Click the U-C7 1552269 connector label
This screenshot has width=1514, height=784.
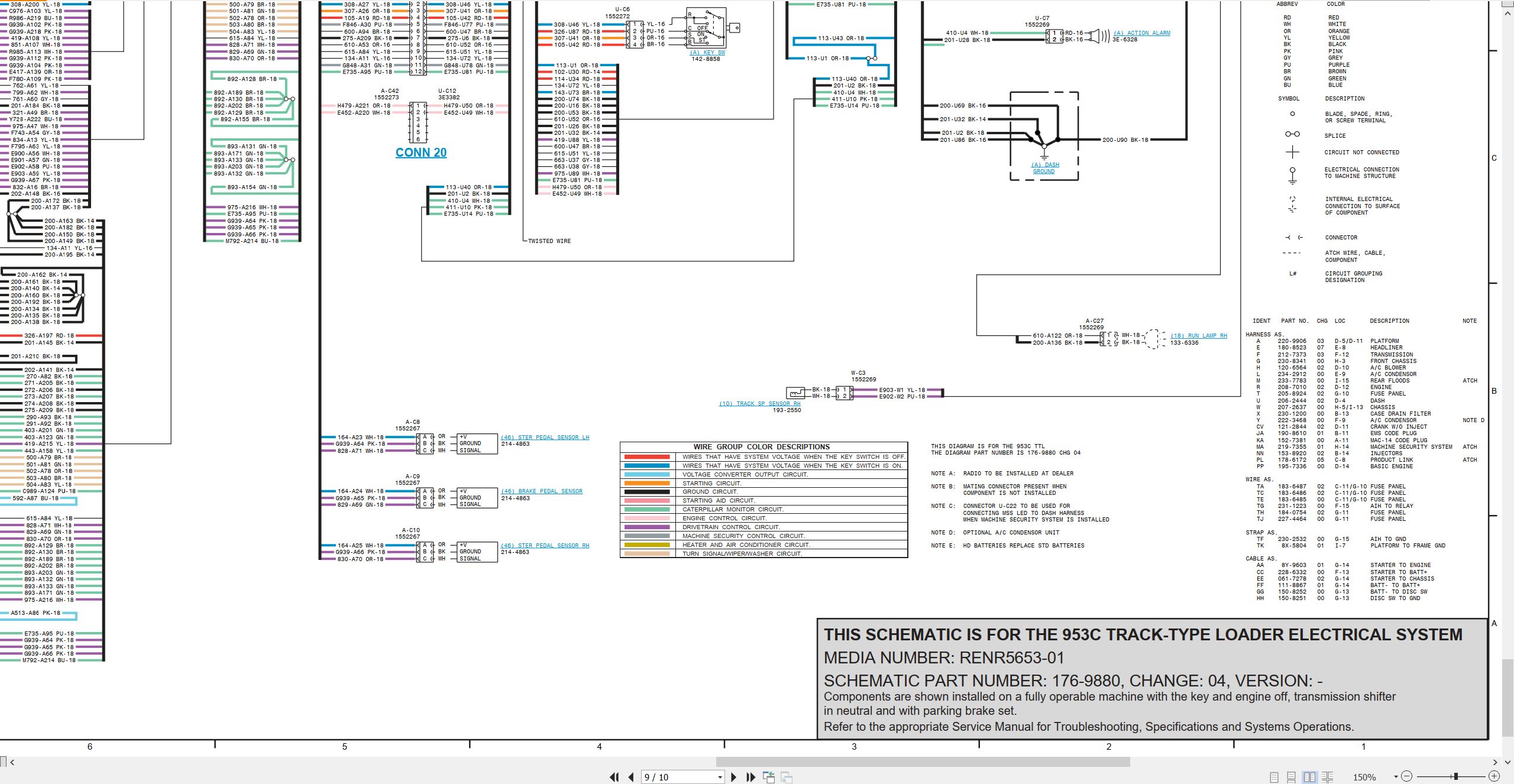pyautogui.click(x=1037, y=21)
